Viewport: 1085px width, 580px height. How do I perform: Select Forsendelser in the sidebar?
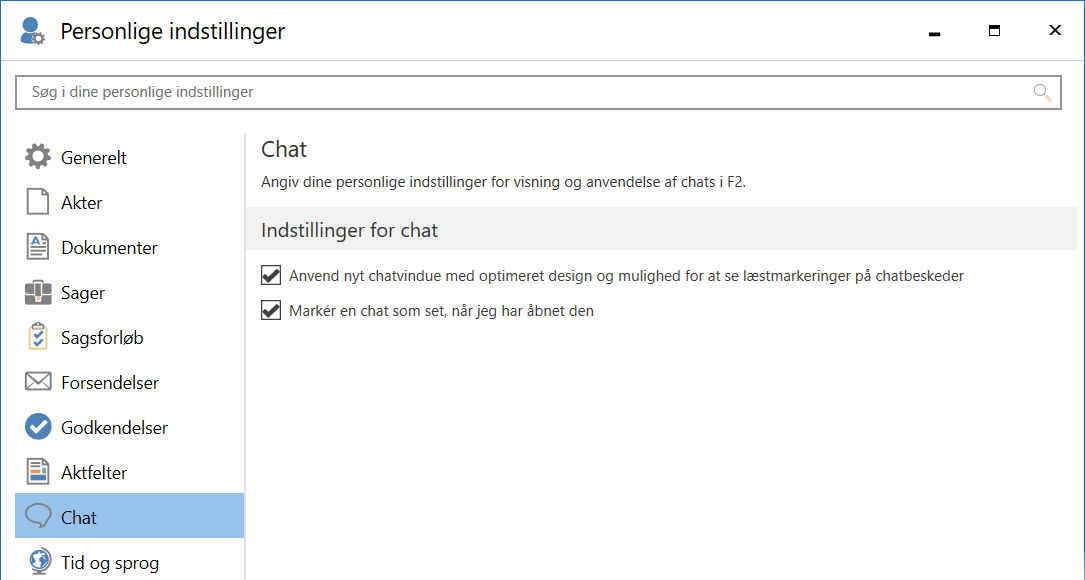click(129, 383)
